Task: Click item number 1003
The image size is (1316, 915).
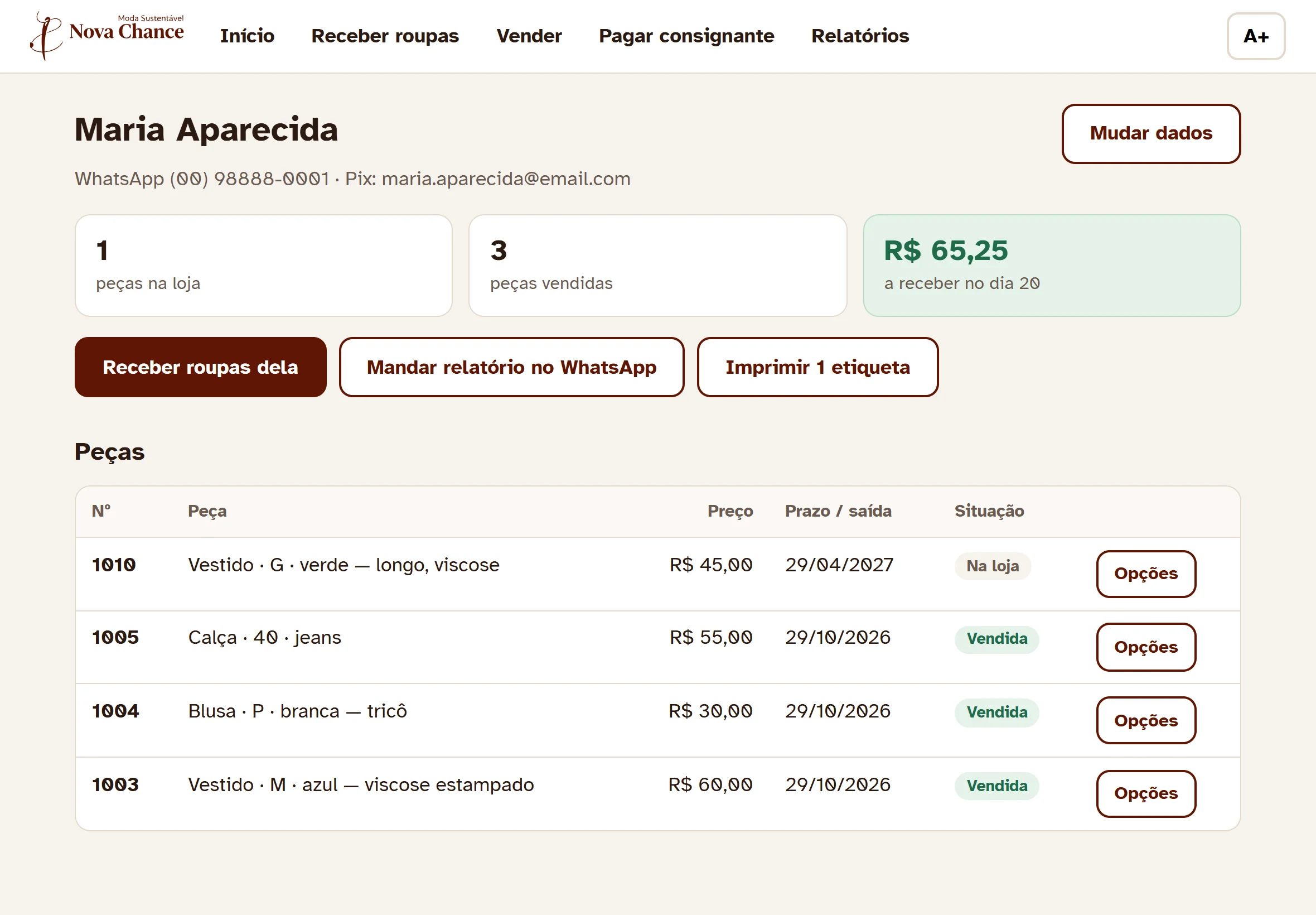Action: coord(115,785)
